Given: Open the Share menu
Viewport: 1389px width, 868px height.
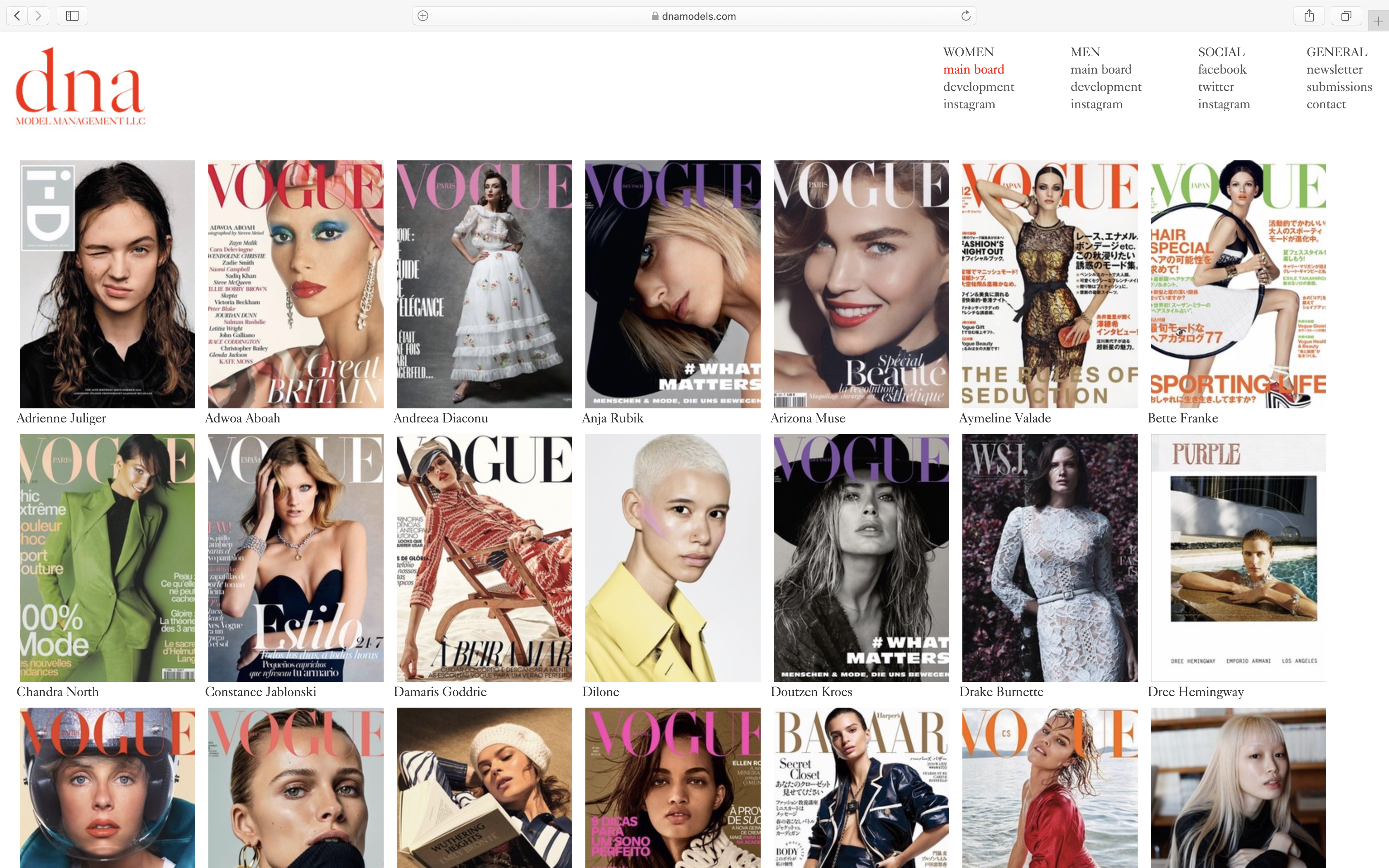Looking at the screenshot, I should (1310, 16).
